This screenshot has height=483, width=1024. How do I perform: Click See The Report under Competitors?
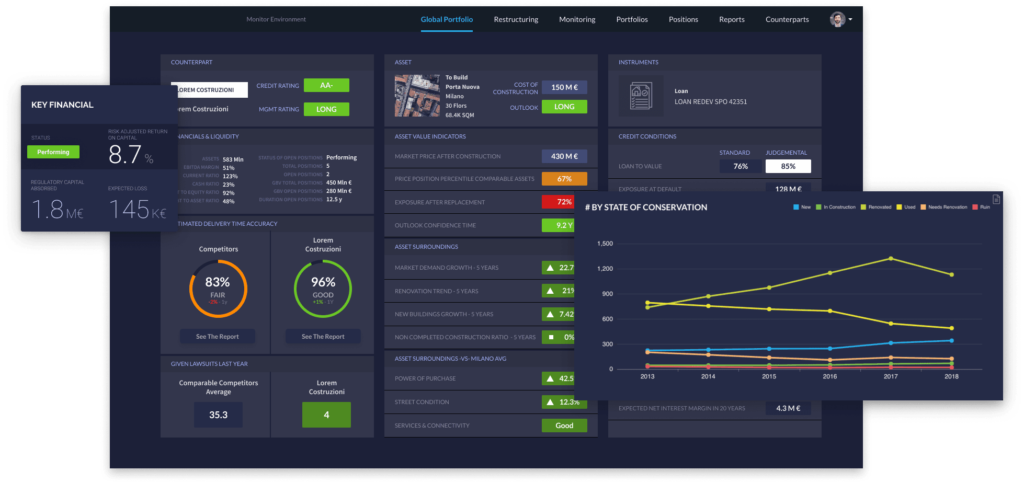coord(217,336)
